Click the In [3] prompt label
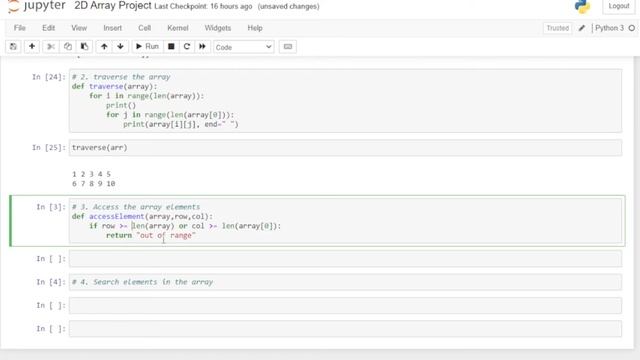The height and width of the screenshot is (360, 640). point(51,207)
